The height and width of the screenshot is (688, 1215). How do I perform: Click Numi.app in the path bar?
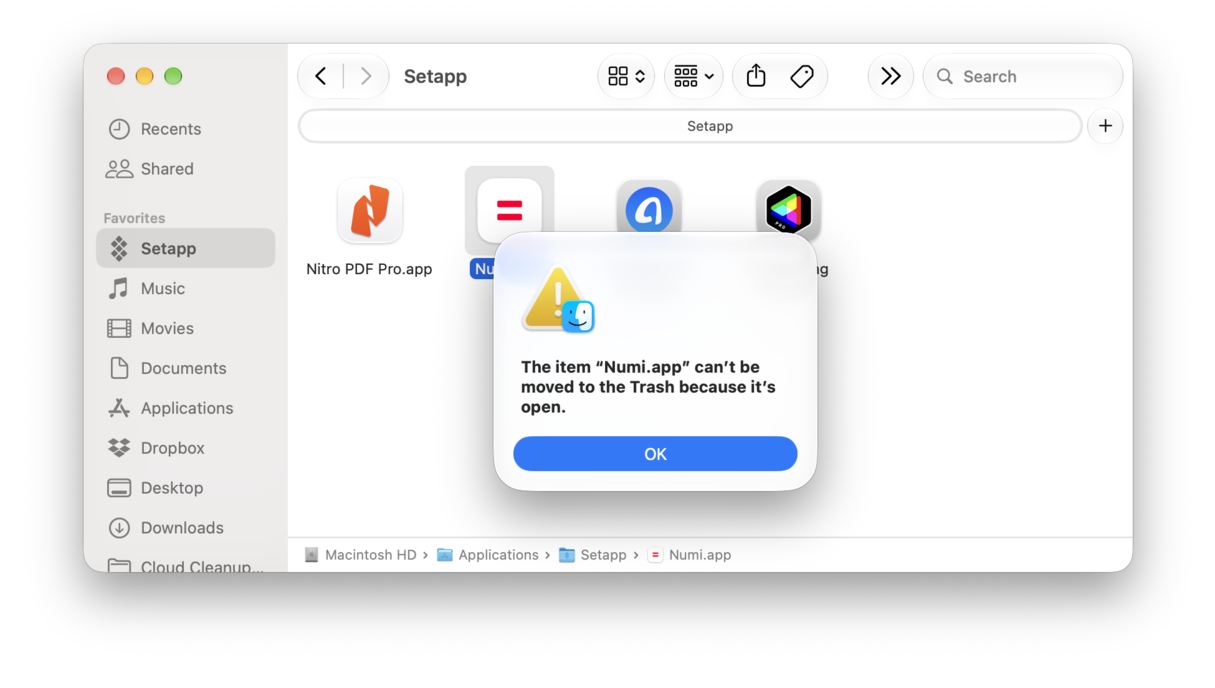(x=690, y=555)
